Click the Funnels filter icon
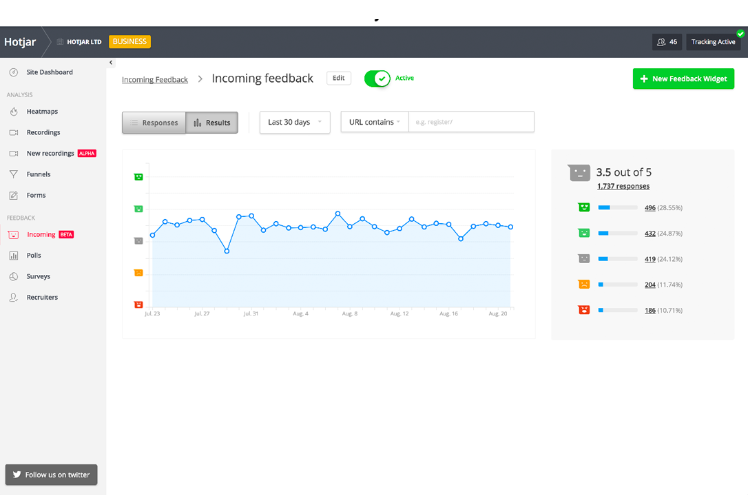Image resolution: width=748 pixels, height=495 pixels. tap(13, 174)
